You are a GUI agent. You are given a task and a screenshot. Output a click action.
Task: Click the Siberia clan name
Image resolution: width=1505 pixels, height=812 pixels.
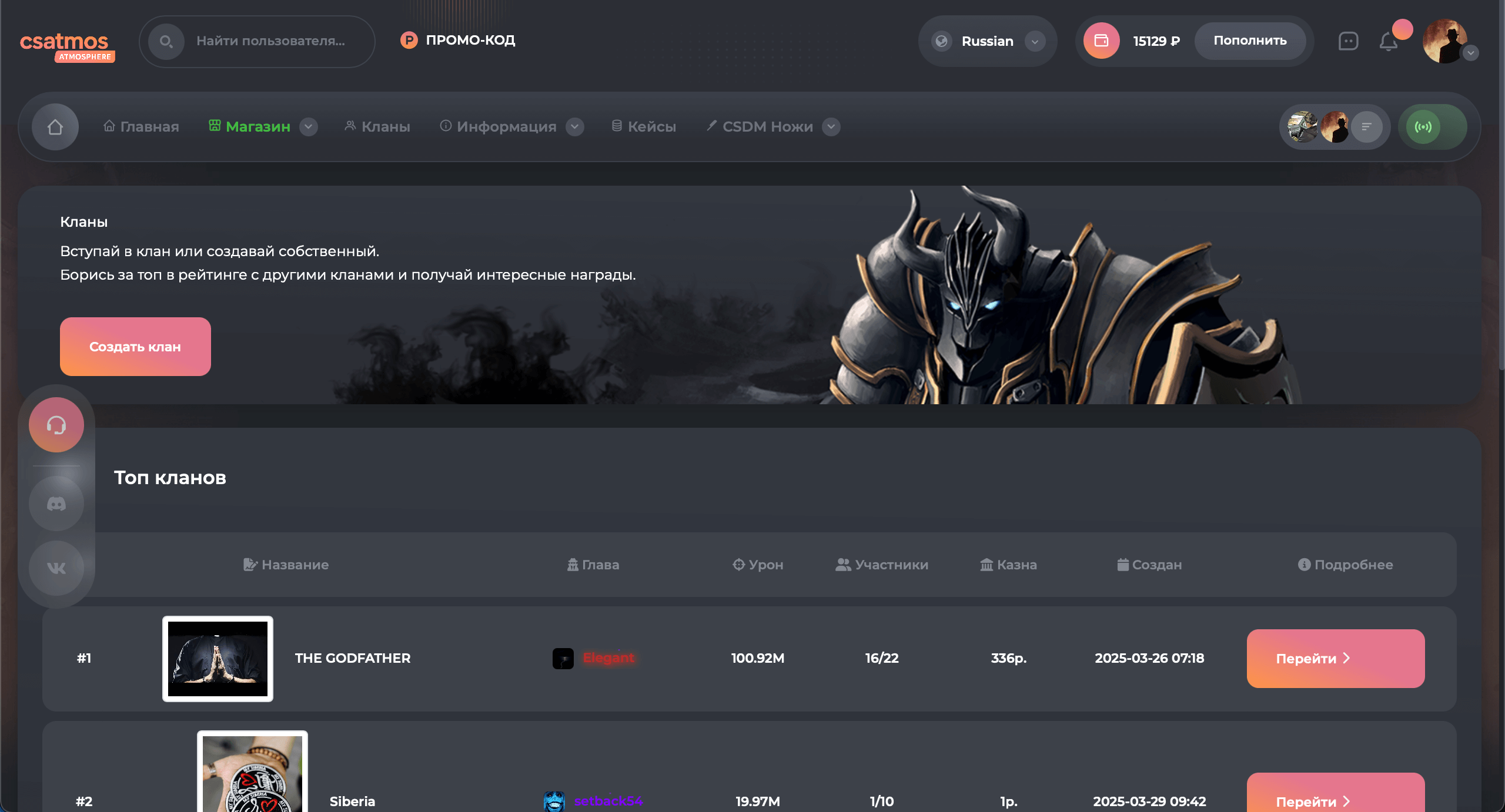click(352, 801)
